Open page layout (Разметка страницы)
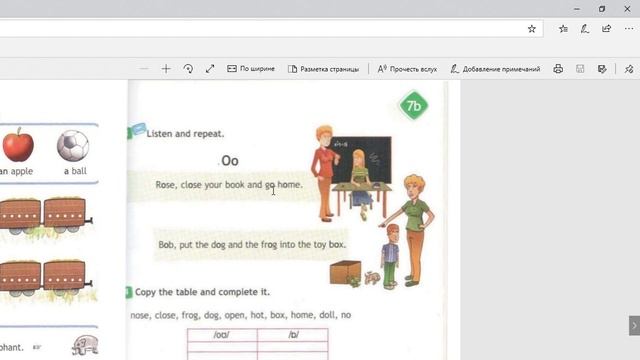 point(323,69)
